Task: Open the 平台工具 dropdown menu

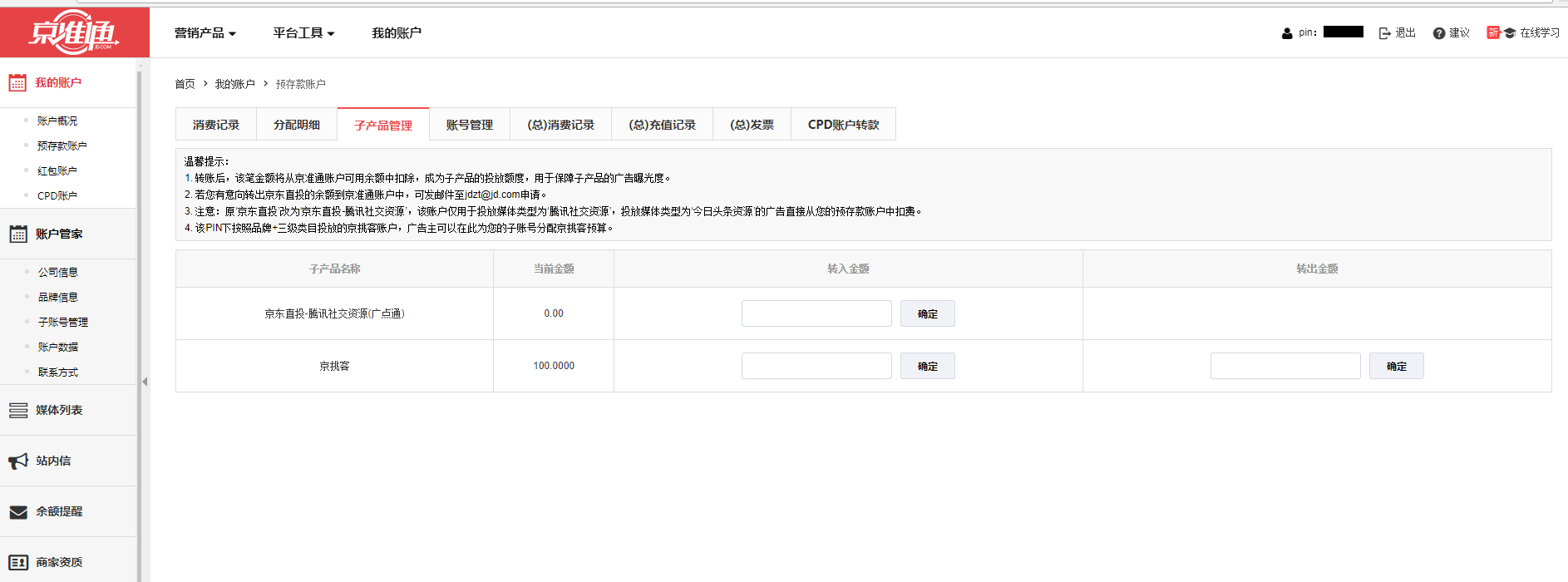Action: (304, 33)
